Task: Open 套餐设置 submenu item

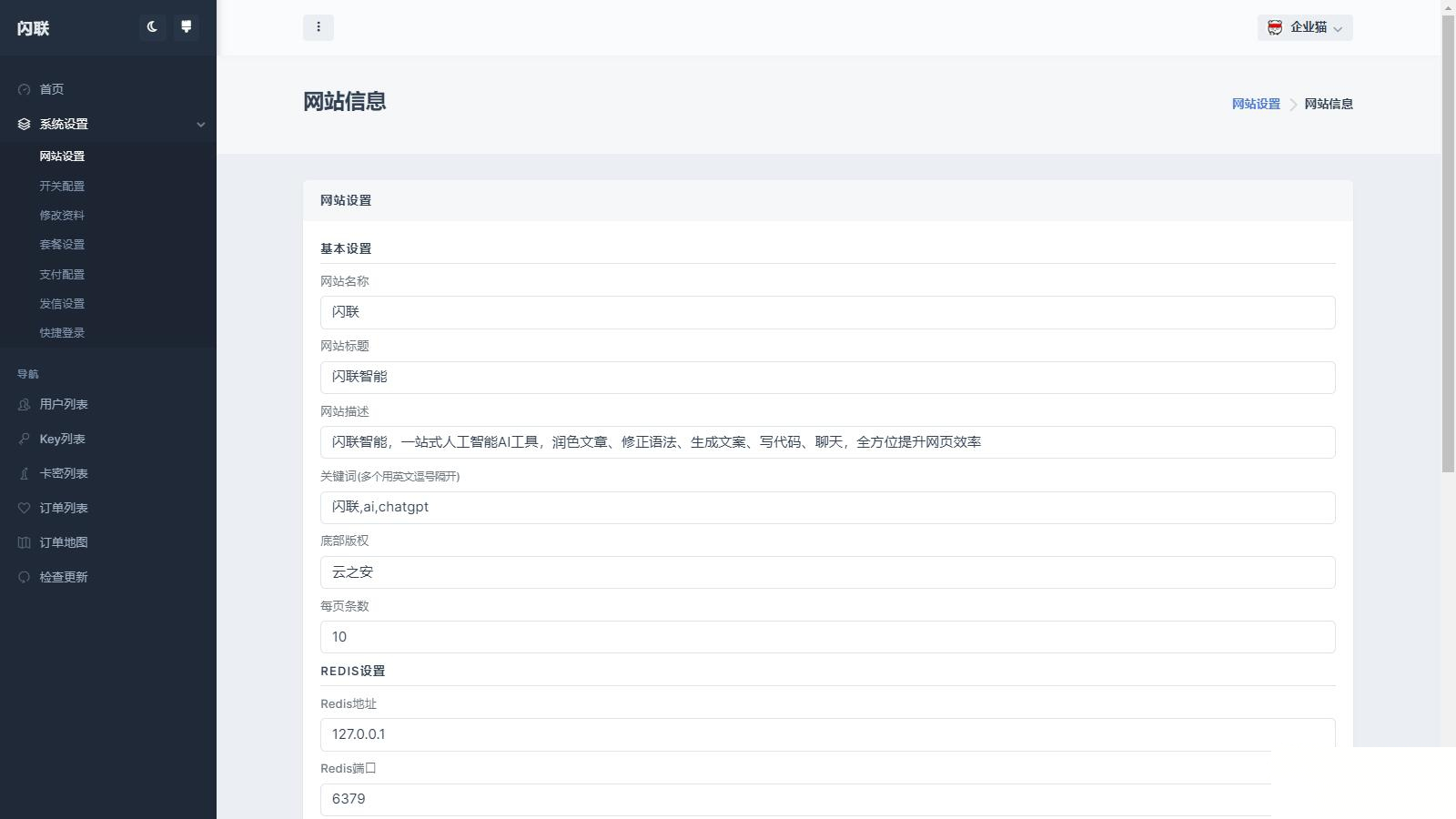Action: (x=62, y=244)
